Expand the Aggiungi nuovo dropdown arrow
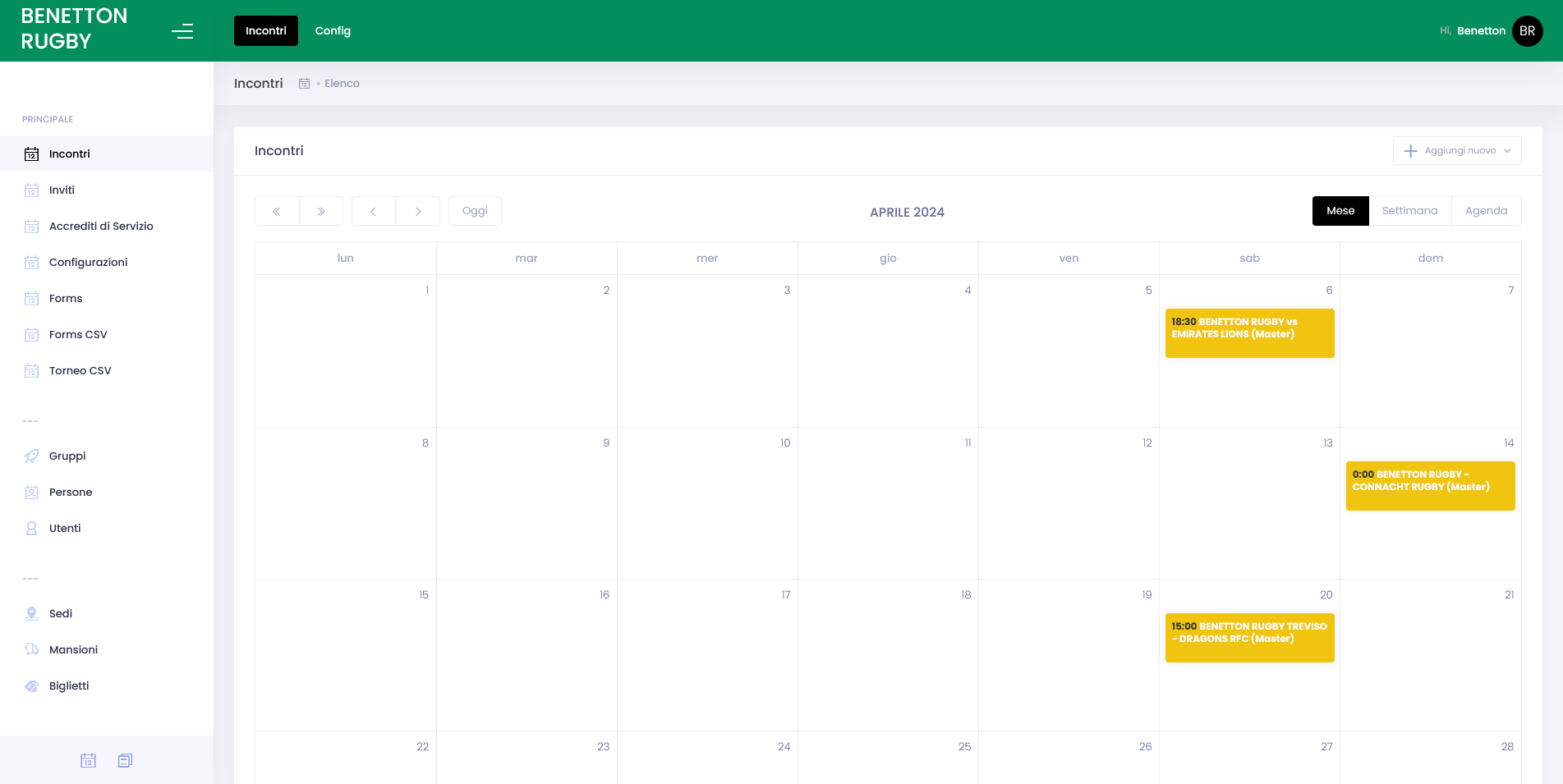The height and width of the screenshot is (784, 1563). 1507,151
